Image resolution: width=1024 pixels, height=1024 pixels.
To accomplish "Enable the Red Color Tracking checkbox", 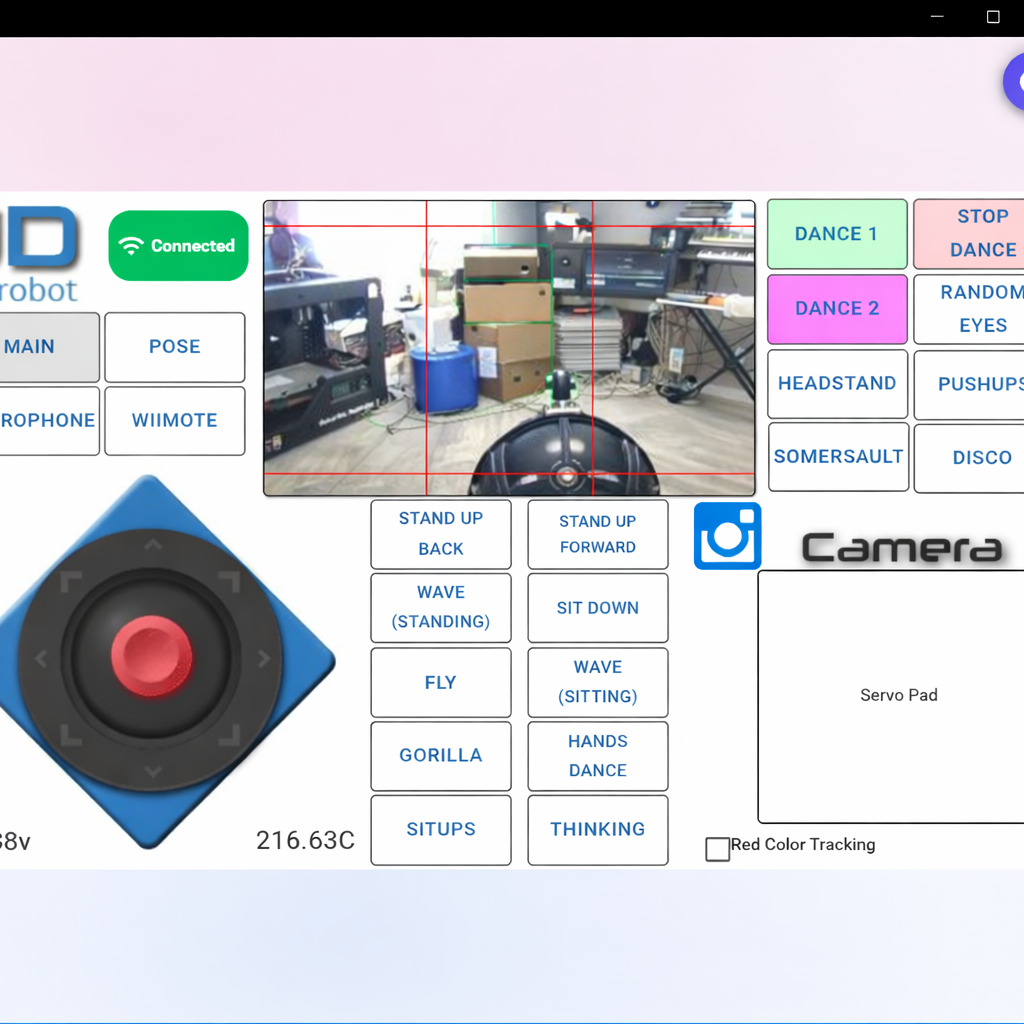I will coord(717,849).
